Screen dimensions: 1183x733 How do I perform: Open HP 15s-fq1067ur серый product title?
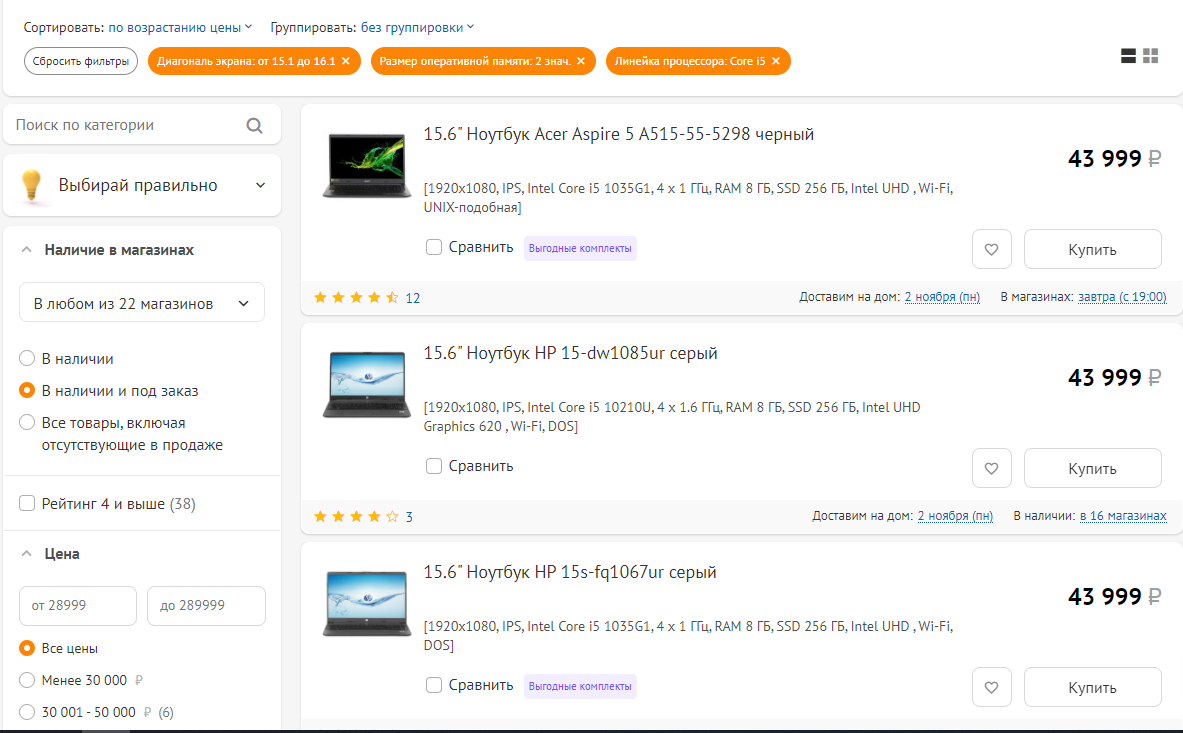[x=570, y=572]
